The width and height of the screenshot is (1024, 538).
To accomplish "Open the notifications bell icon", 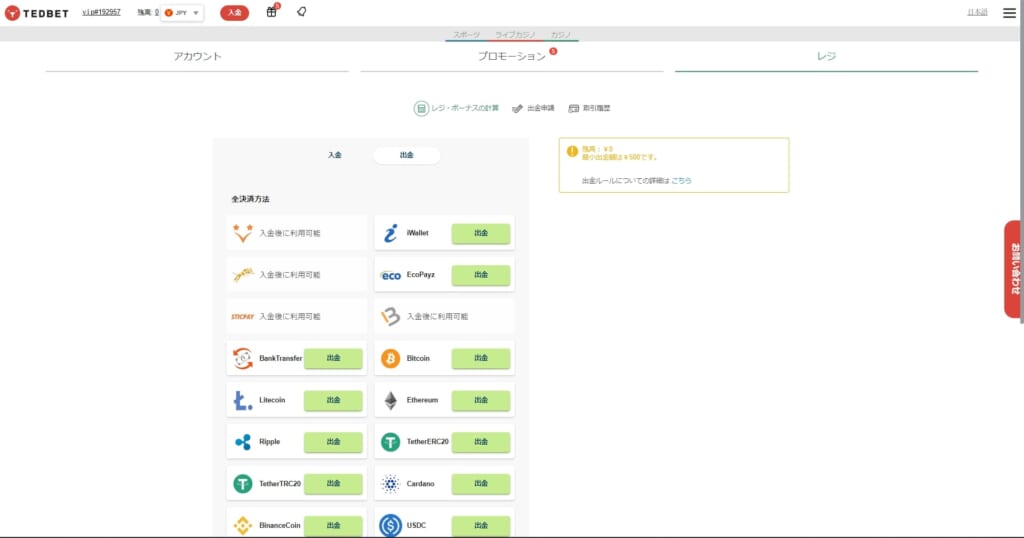I will point(302,12).
